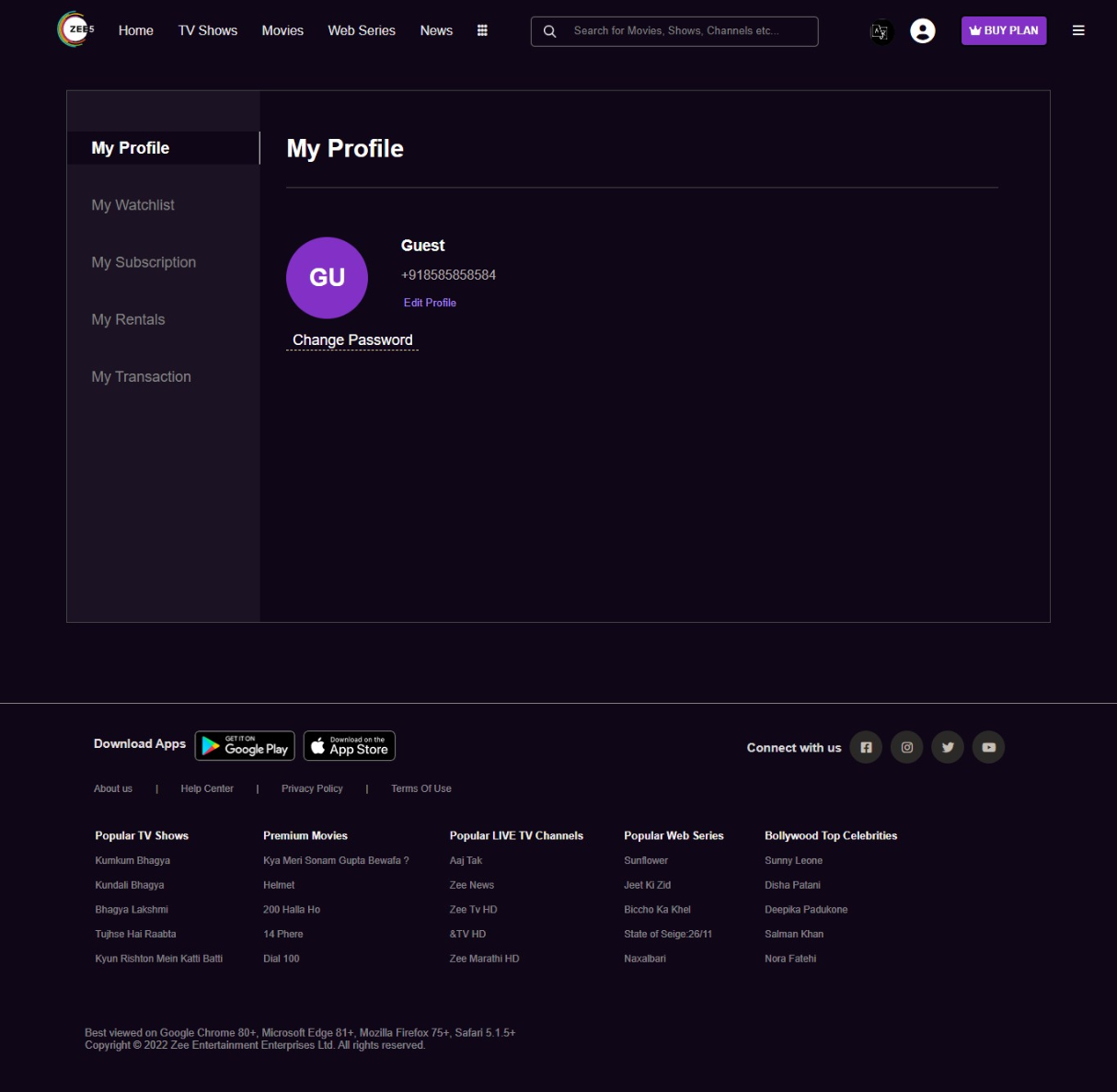The height and width of the screenshot is (1092, 1117).
Task: Click the ZEE5 logo
Action: (x=76, y=29)
